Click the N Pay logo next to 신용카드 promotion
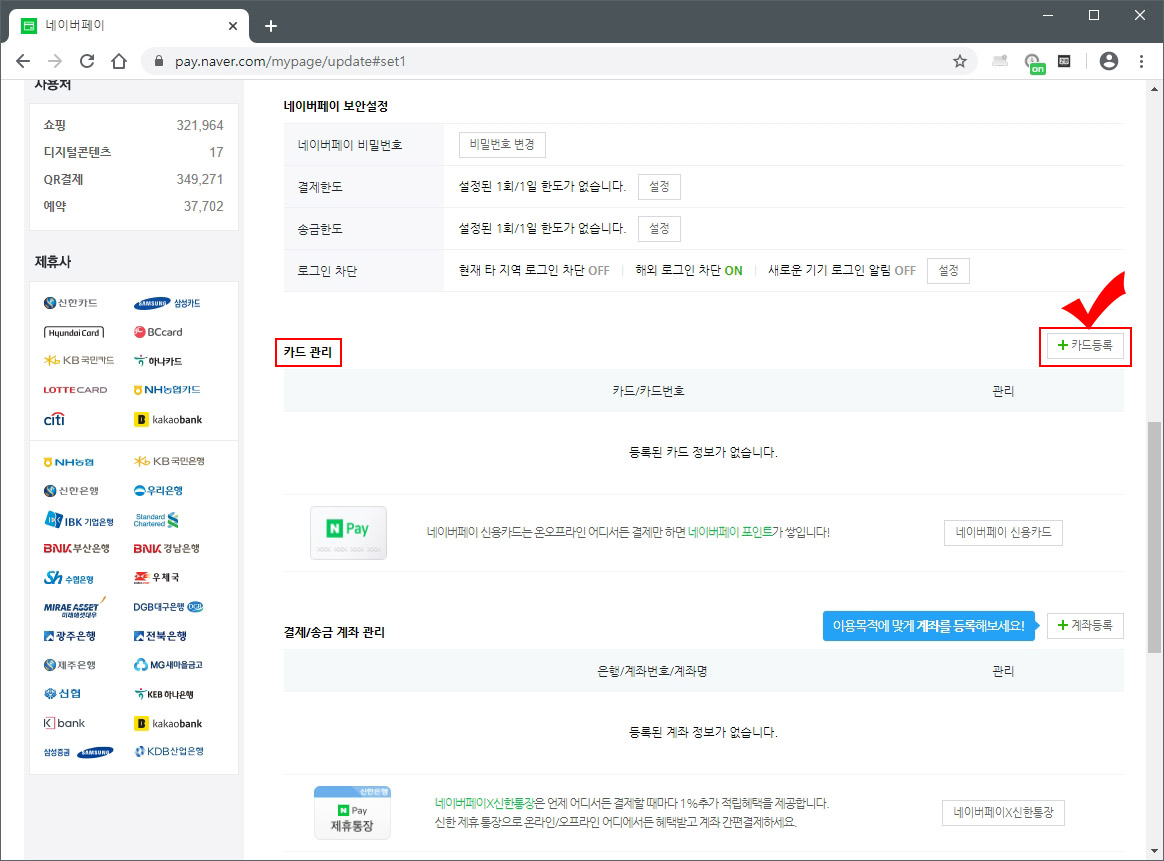The width and height of the screenshot is (1164, 861). [x=348, y=532]
